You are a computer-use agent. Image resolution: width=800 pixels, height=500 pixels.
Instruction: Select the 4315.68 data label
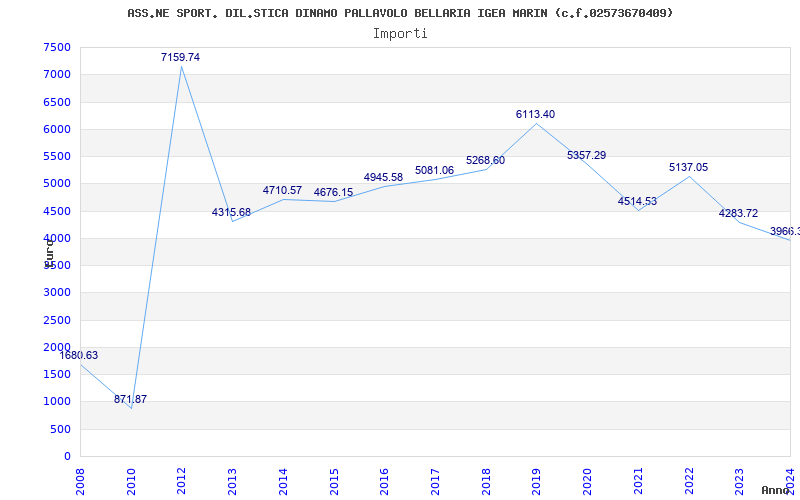click(x=231, y=213)
